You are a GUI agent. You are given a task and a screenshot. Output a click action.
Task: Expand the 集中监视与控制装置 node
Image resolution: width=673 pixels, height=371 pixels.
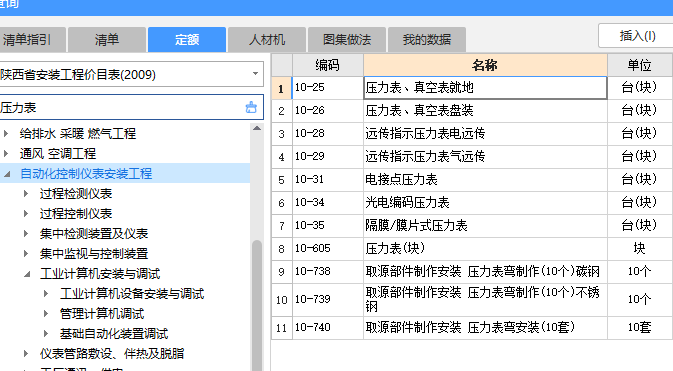(x=26, y=253)
